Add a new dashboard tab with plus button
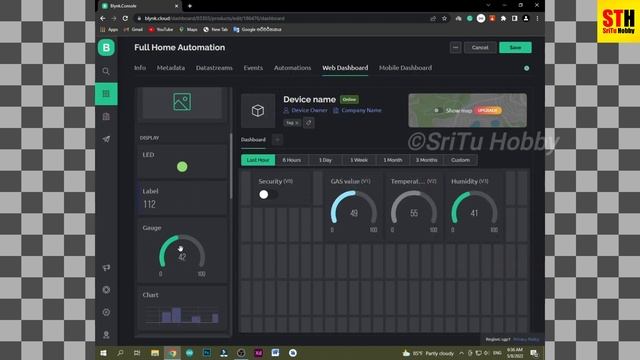Image resolution: width=640 pixels, height=360 pixels. click(x=277, y=140)
